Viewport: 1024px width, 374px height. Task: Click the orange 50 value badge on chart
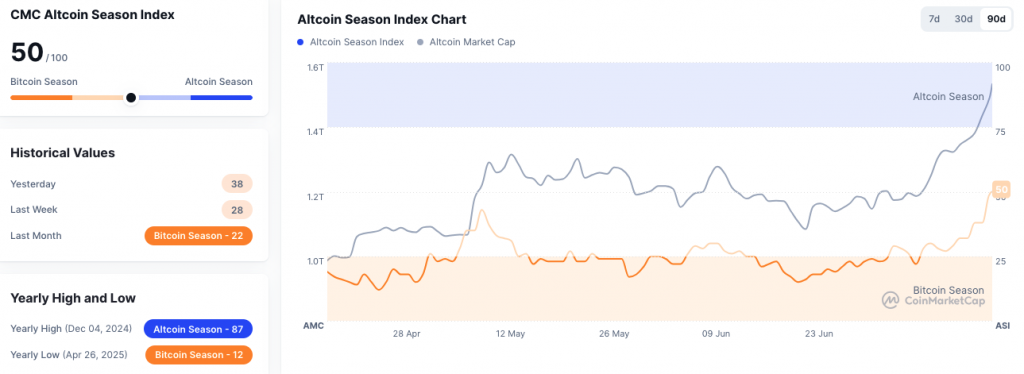[1000, 189]
